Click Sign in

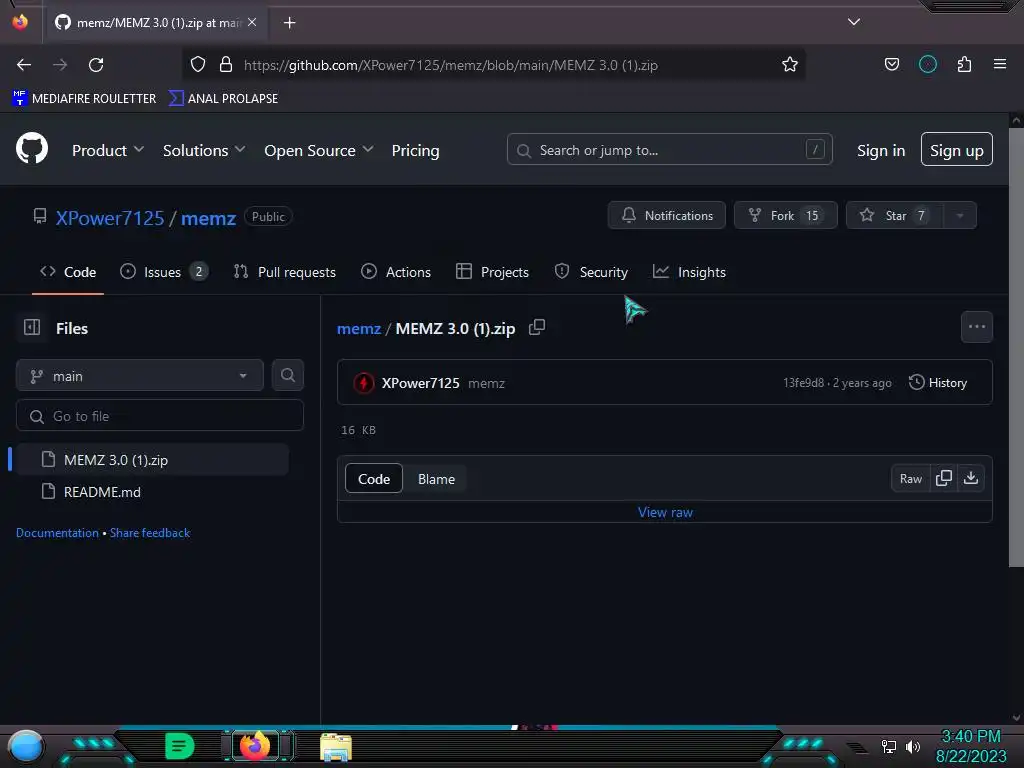click(x=881, y=150)
